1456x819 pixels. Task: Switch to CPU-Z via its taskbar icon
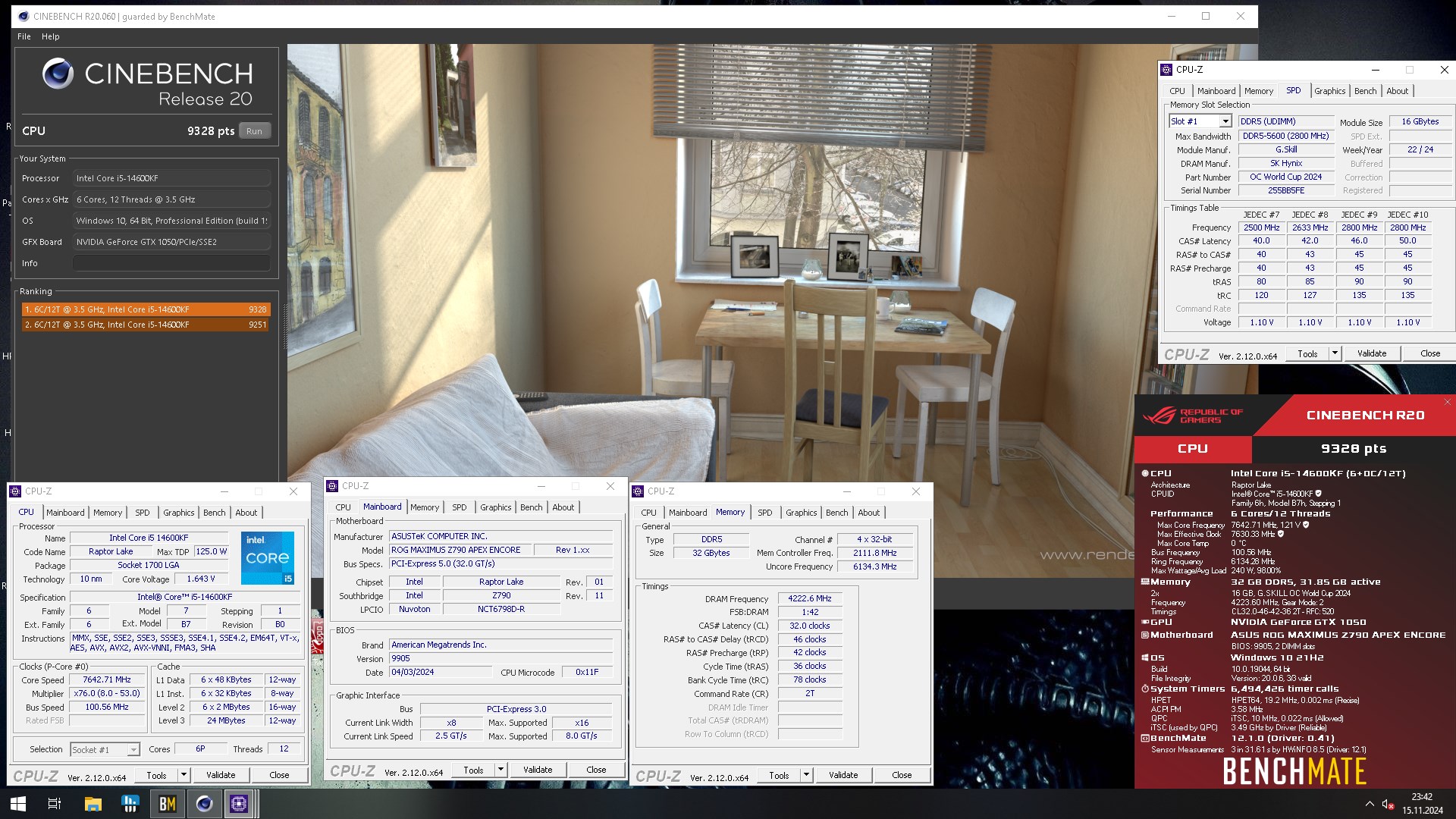coord(239,804)
